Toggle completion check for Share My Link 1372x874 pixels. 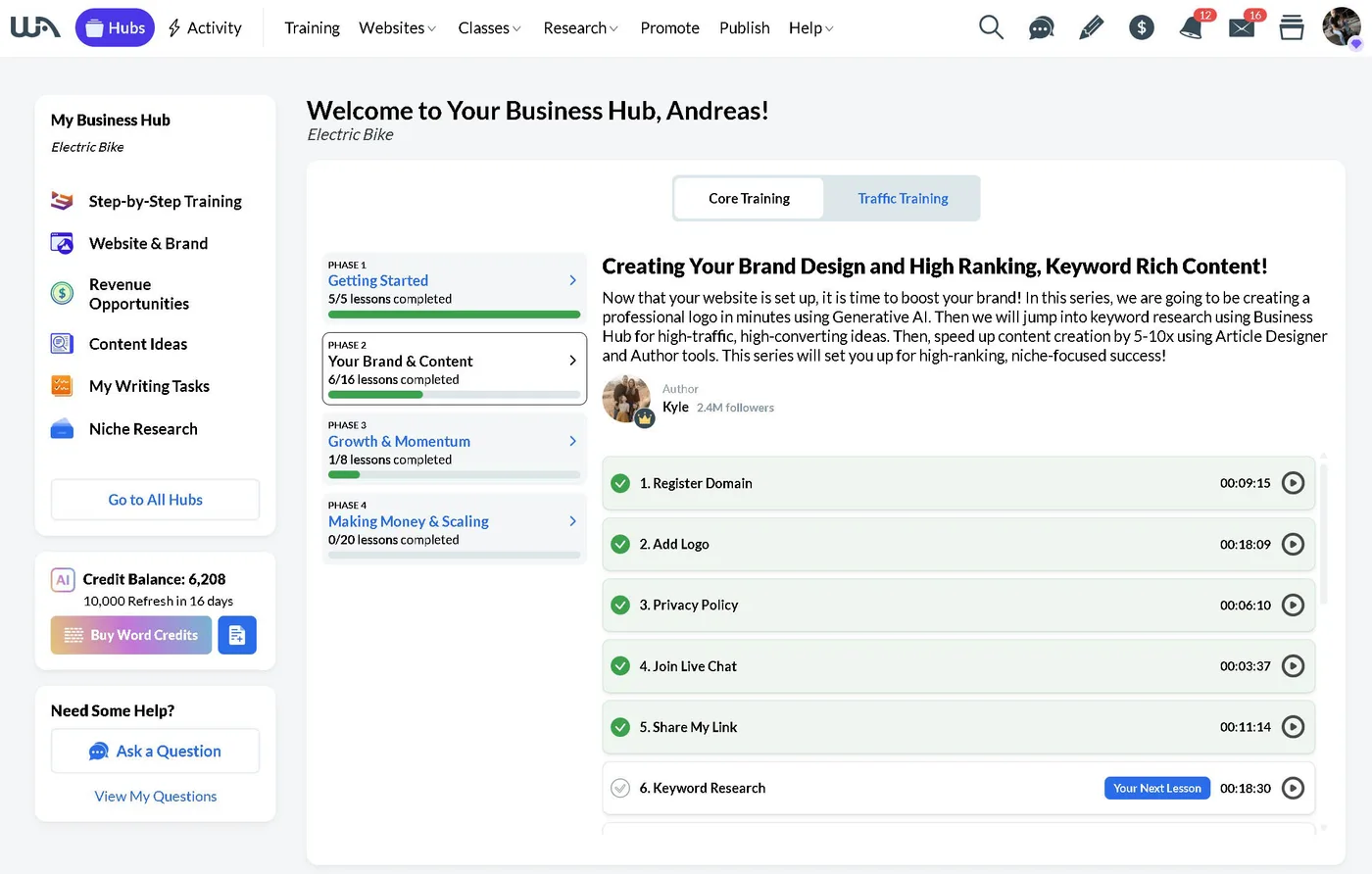coord(620,727)
